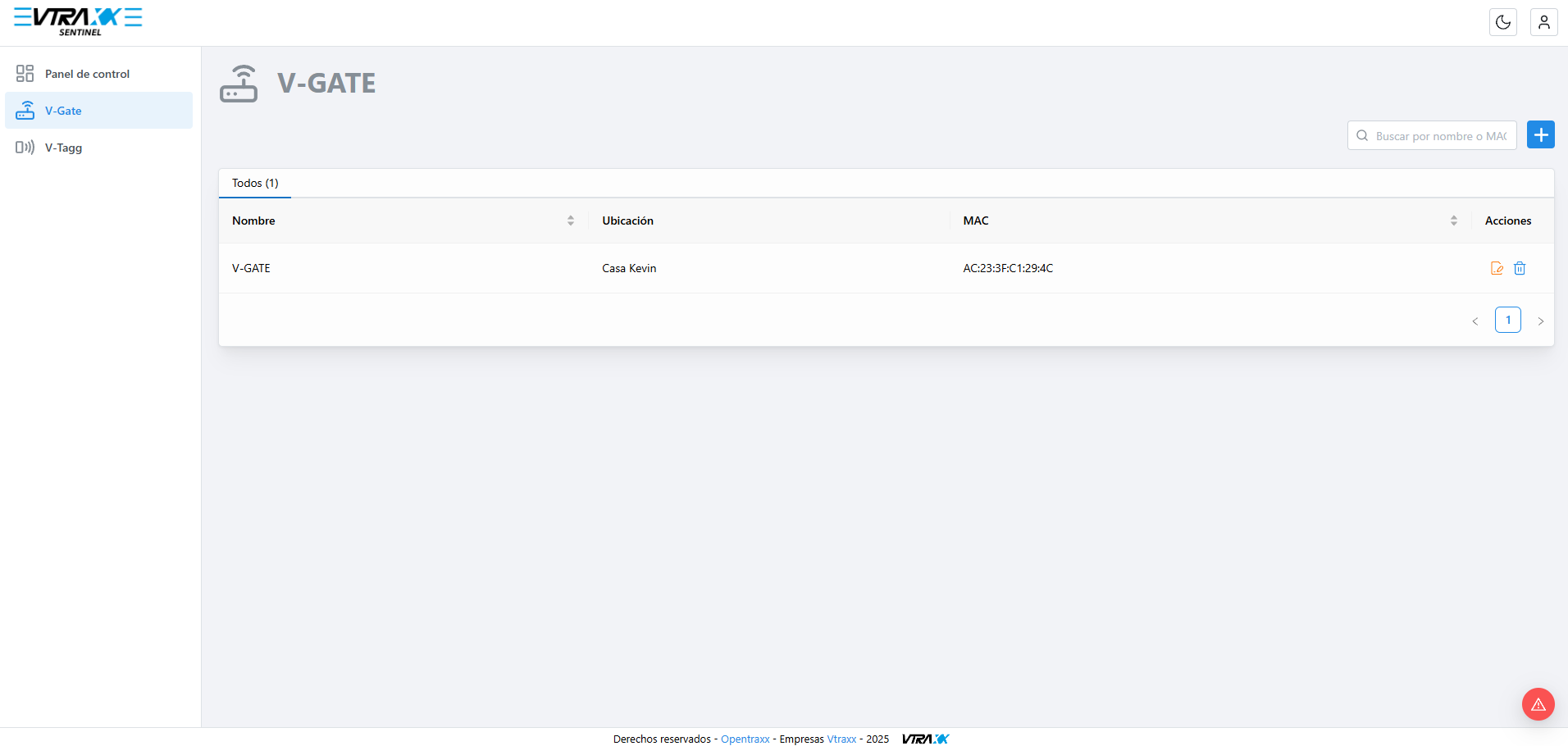Select the Todos (1) tab

[255, 183]
